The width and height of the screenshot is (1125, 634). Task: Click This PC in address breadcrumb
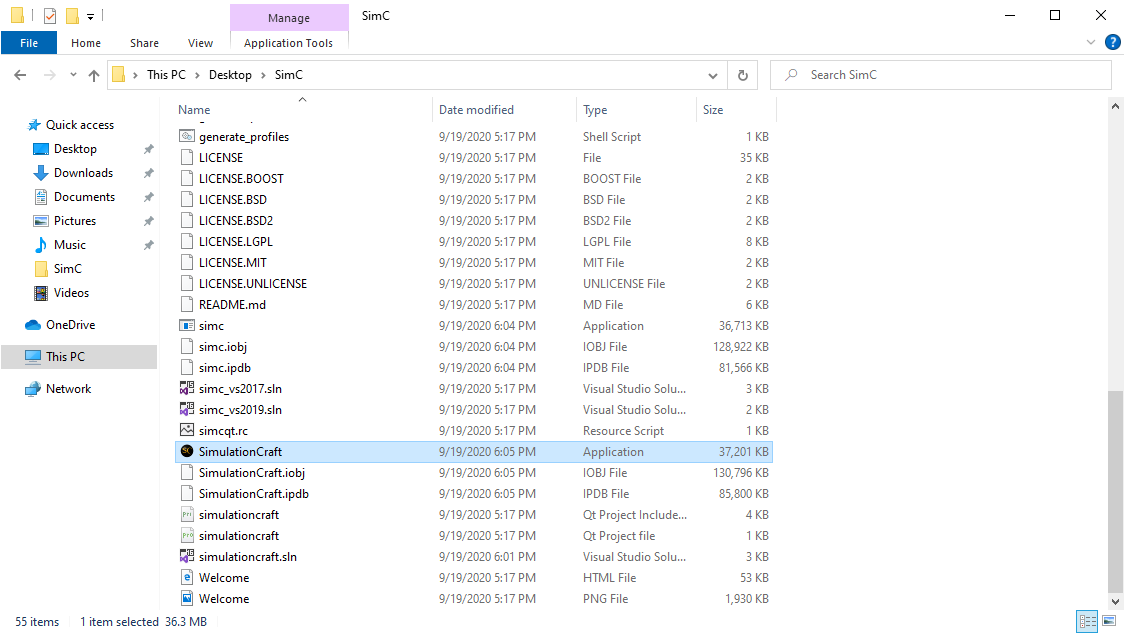tap(166, 75)
